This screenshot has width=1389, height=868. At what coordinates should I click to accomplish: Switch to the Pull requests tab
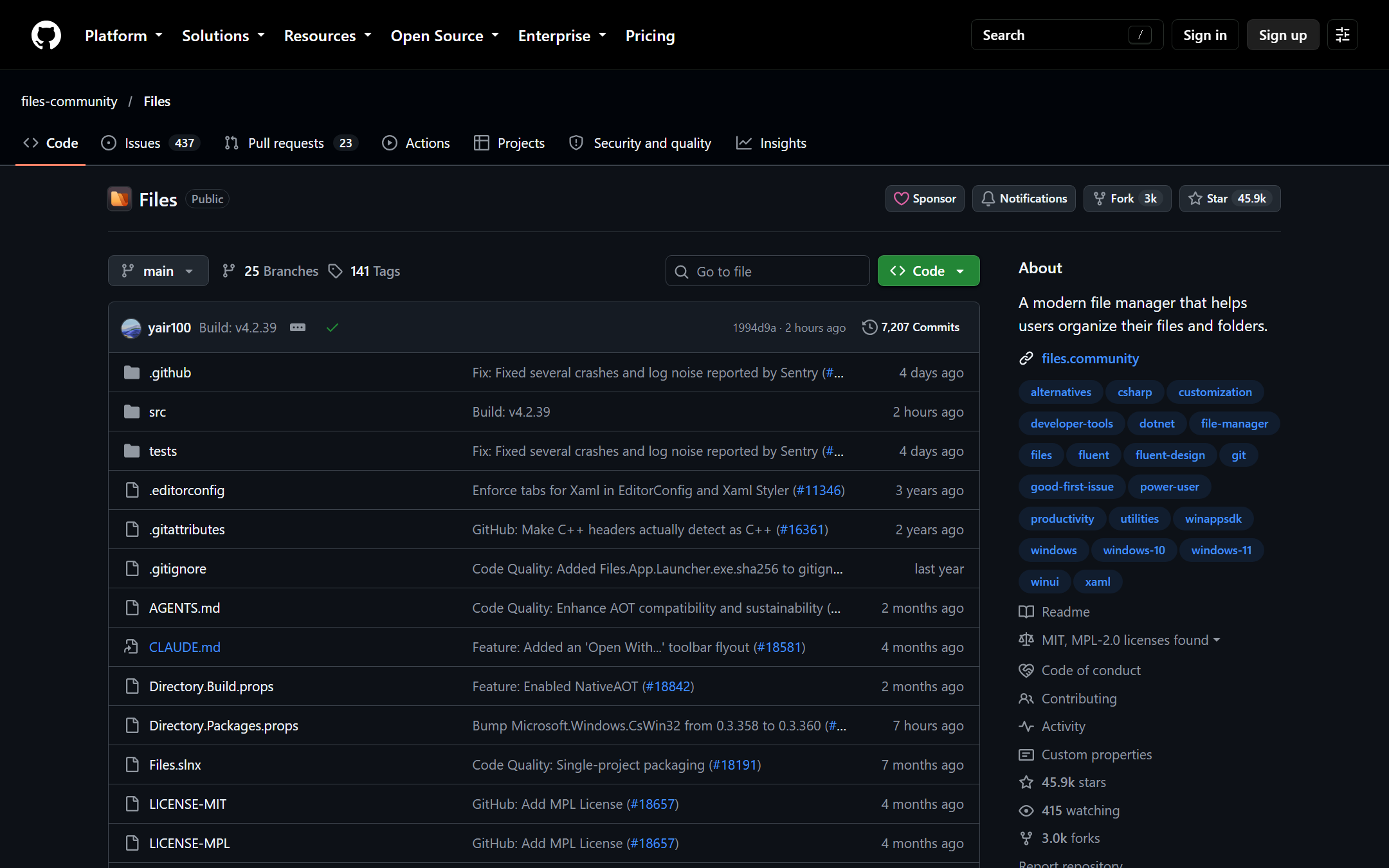tap(291, 143)
